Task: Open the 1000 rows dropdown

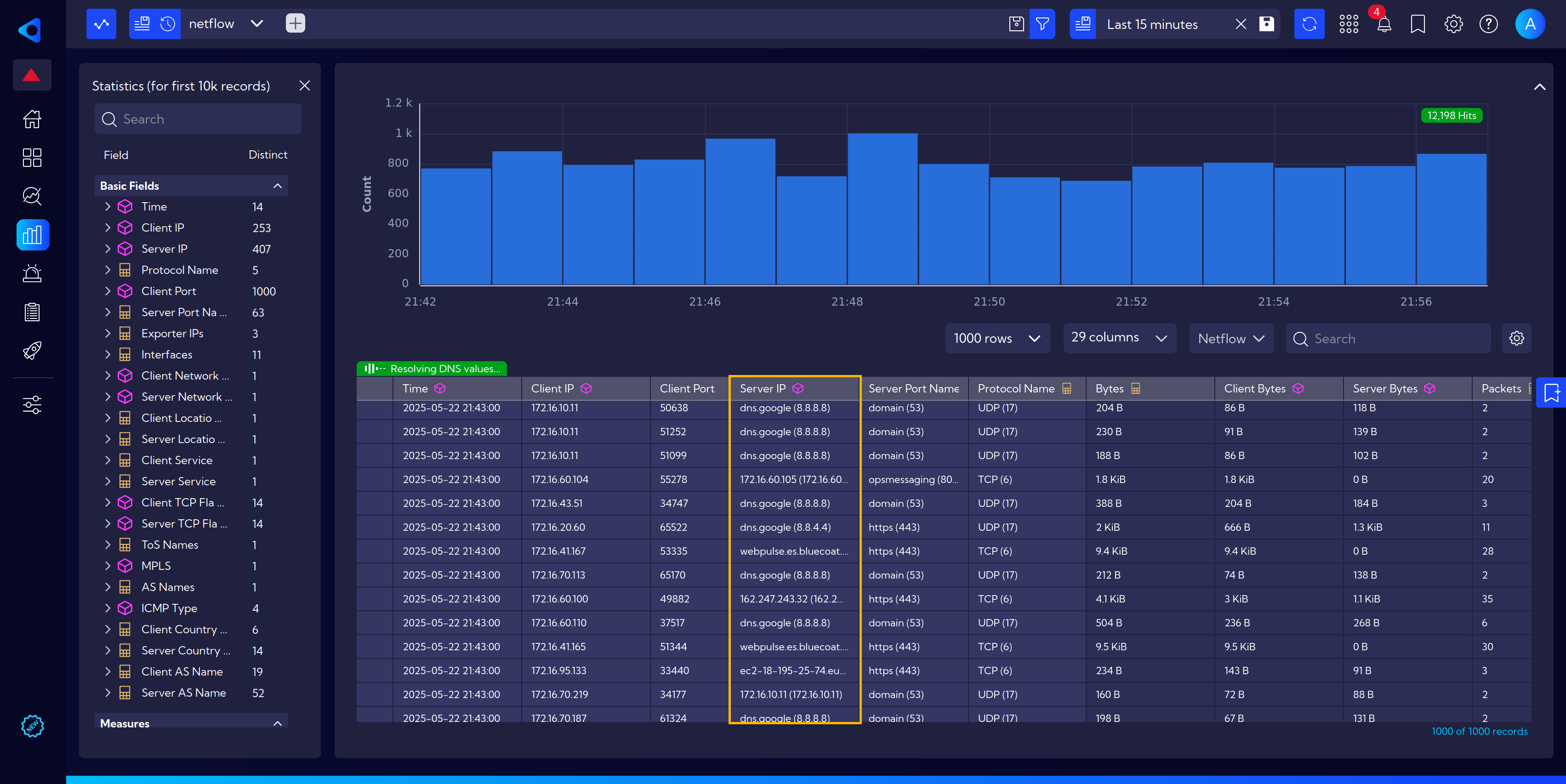Action: tap(997, 339)
